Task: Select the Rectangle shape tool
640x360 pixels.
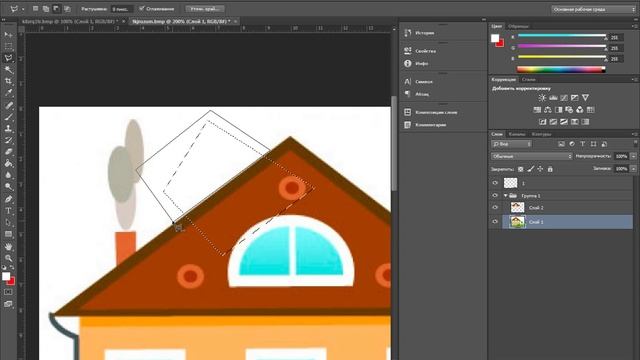Action: 8,235
